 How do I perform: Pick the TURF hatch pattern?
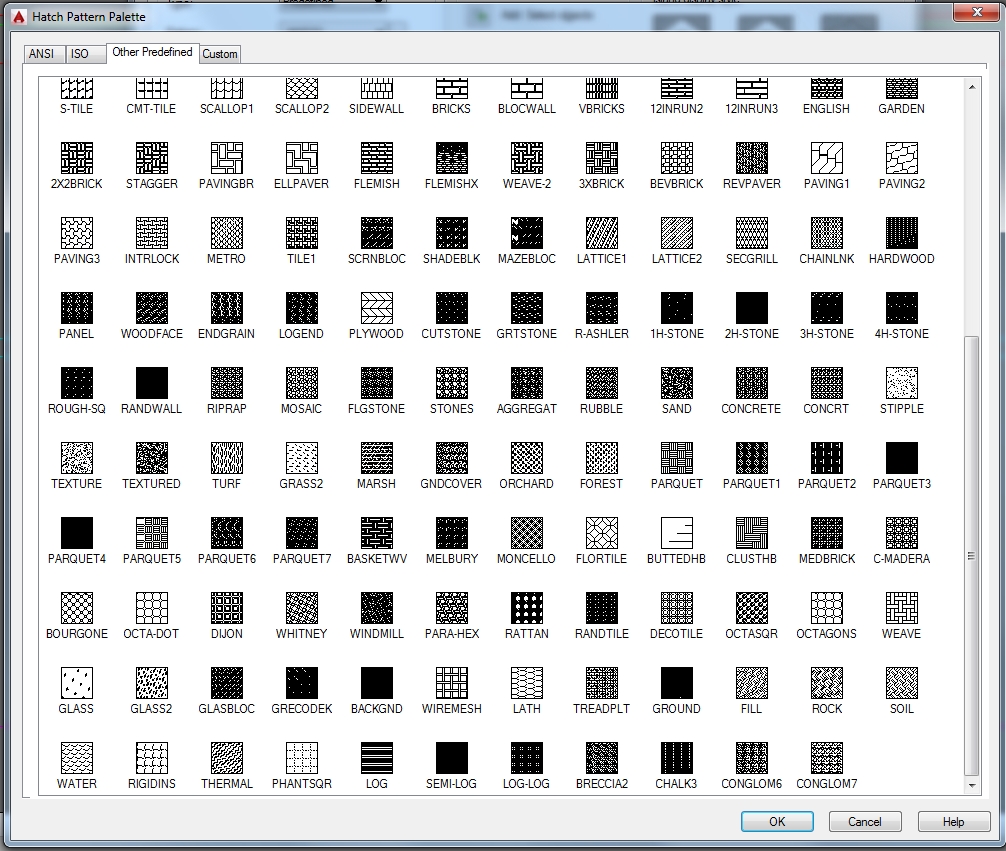[x=226, y=458]
